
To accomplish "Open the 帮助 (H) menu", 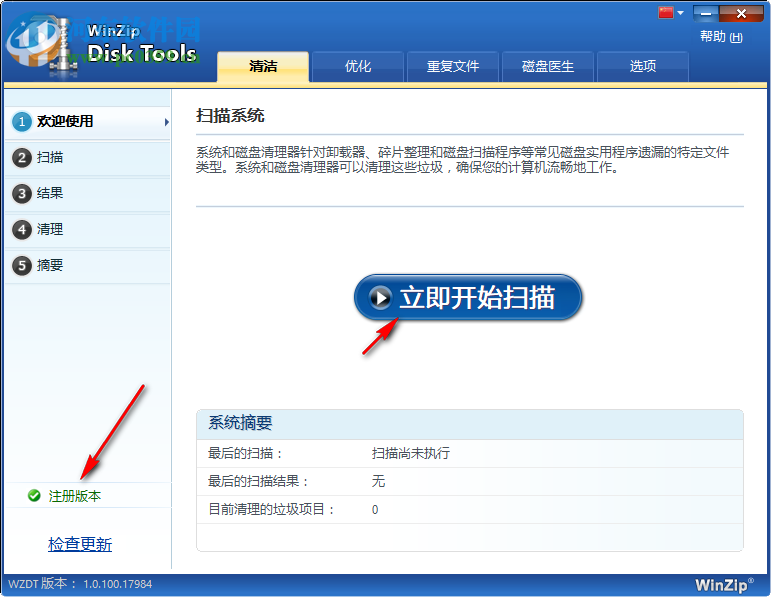I will (x=721, y=37).
